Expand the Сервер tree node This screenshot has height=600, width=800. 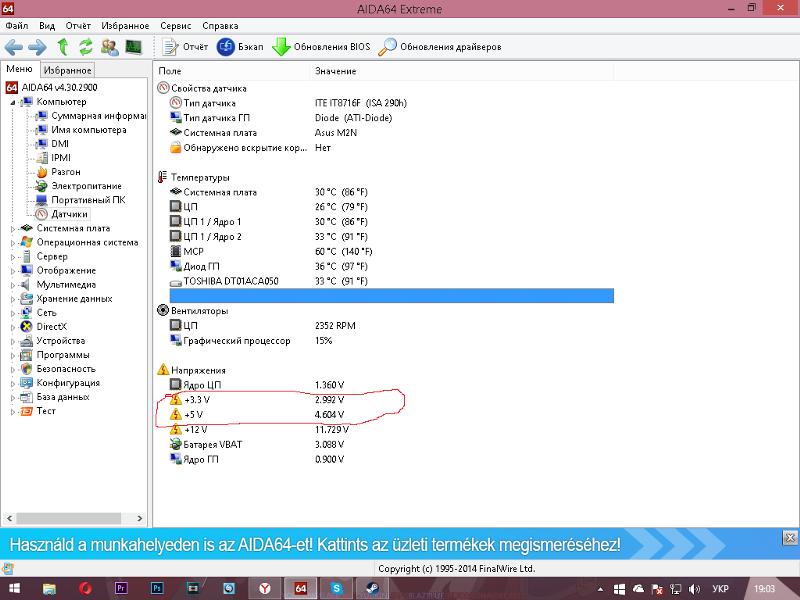(x=13, y=257)
